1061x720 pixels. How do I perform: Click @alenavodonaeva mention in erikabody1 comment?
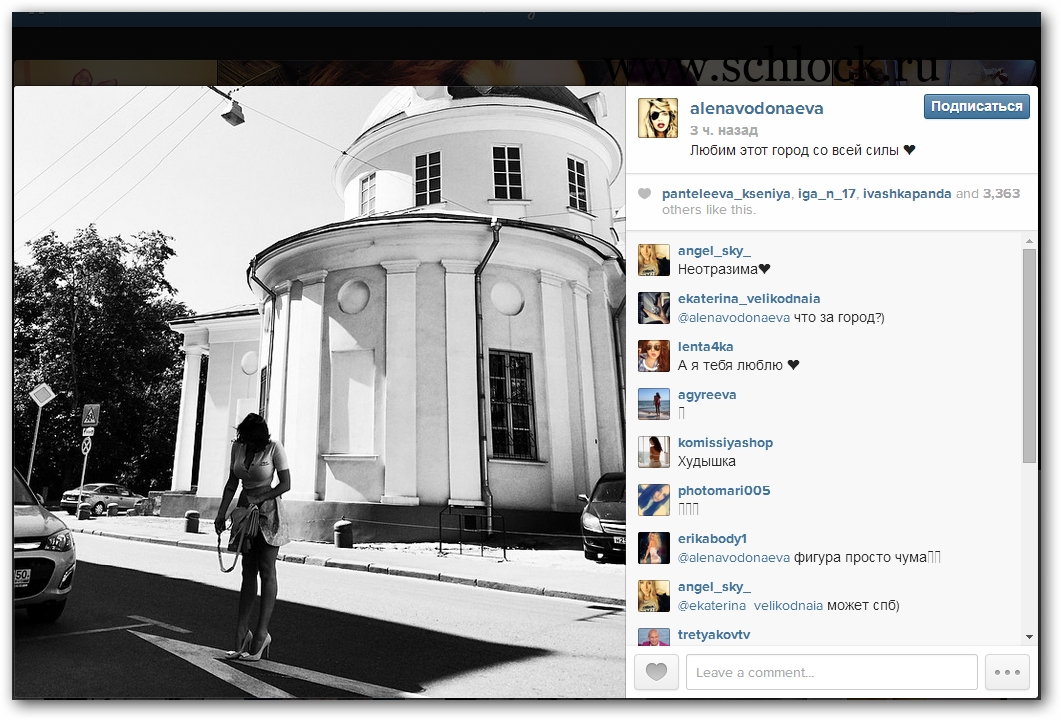coord(734,558)
